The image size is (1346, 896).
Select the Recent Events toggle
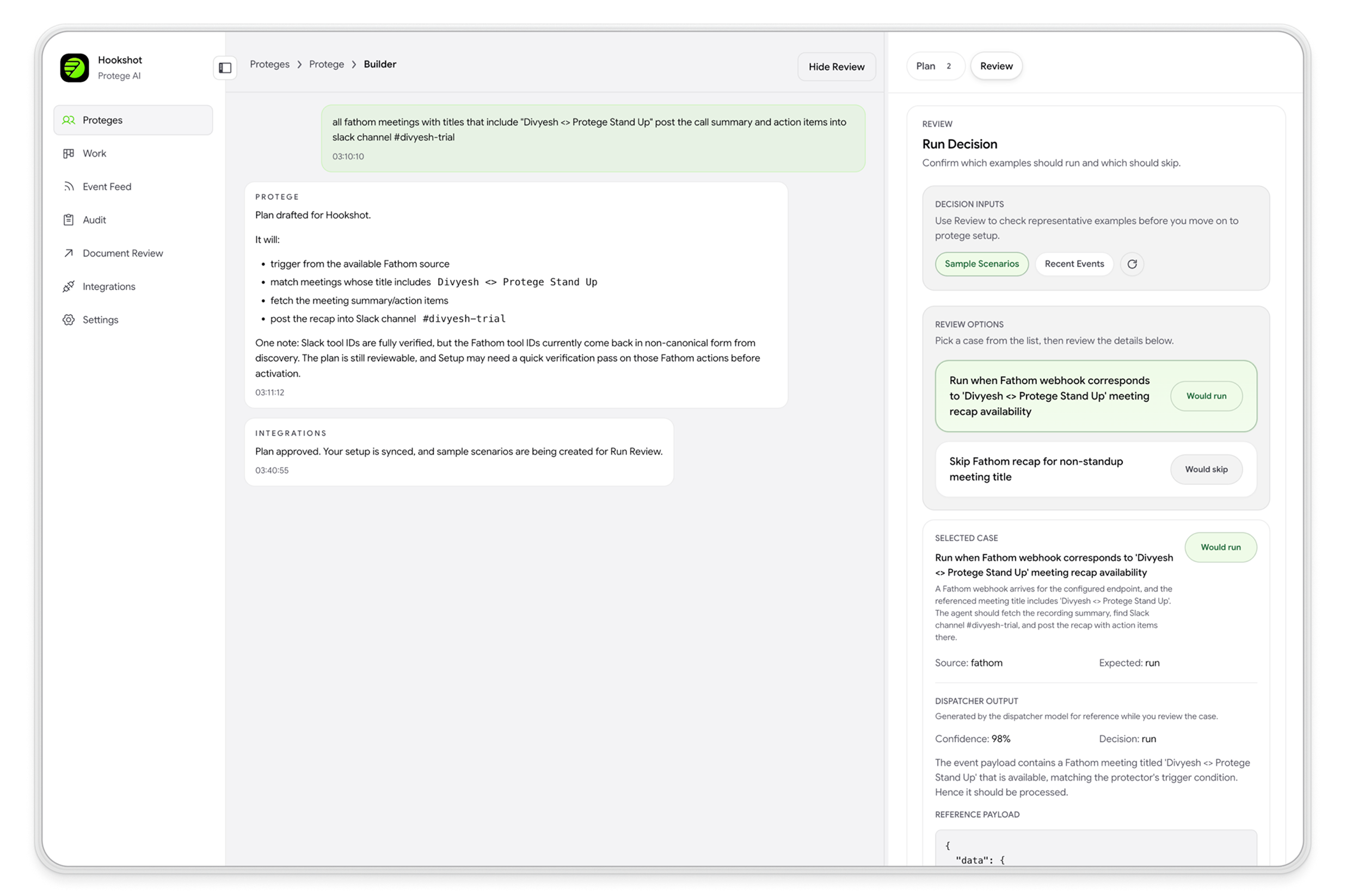[1074, 264]
